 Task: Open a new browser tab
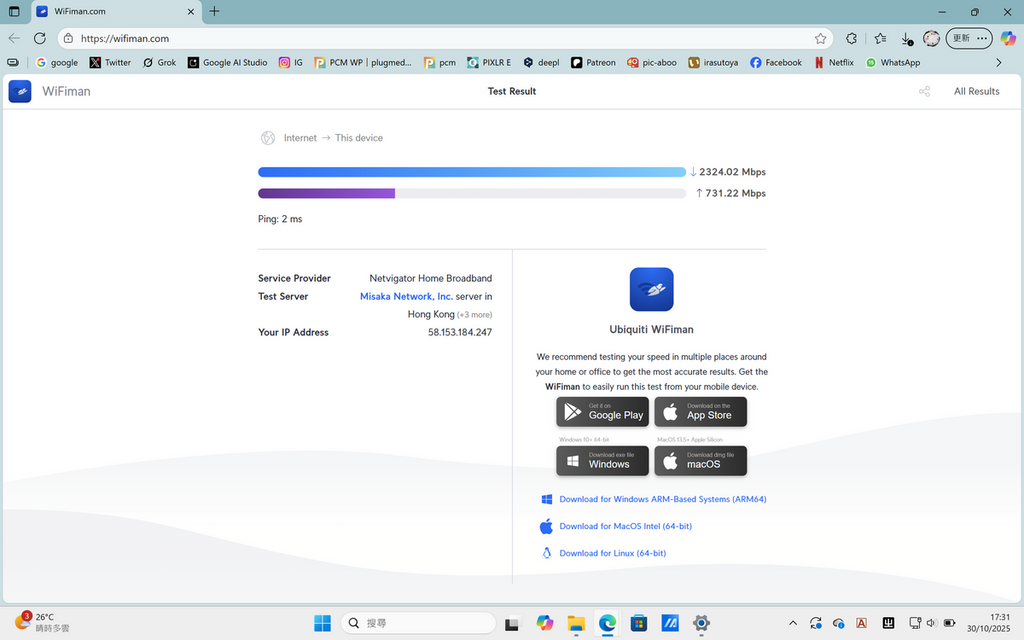coord(214,12)
